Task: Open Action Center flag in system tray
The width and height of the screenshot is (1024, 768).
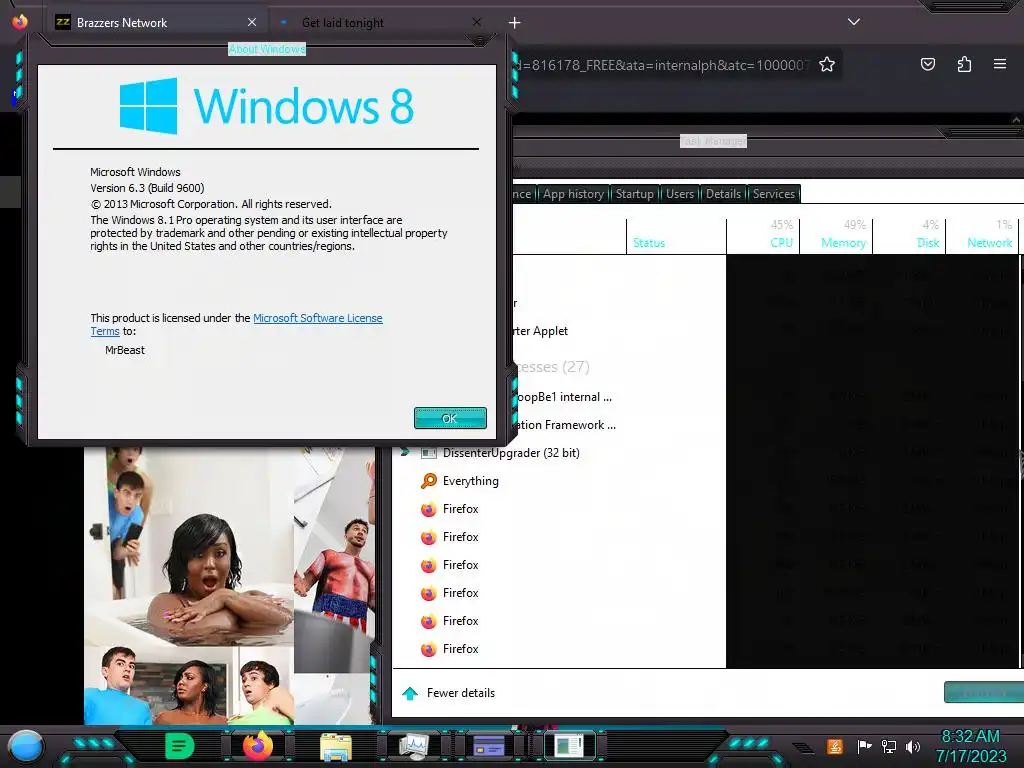Action: 864,746
